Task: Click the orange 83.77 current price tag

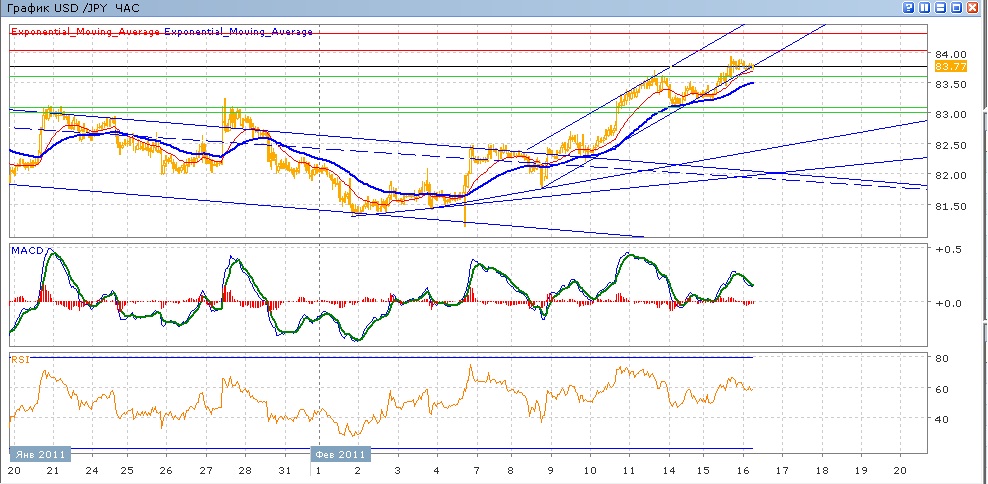Action: pyautogui.click(x=949, y=66)
